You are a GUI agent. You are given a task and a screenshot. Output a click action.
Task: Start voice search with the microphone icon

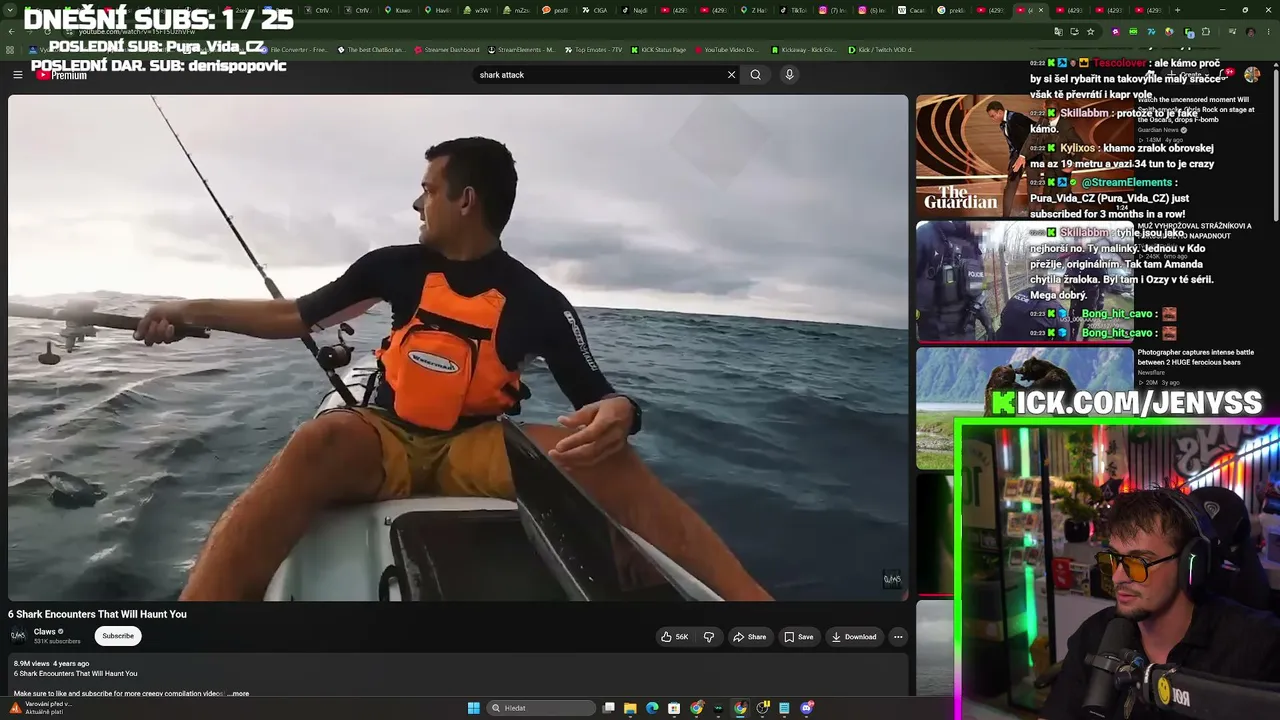click(x=789, y=75)
